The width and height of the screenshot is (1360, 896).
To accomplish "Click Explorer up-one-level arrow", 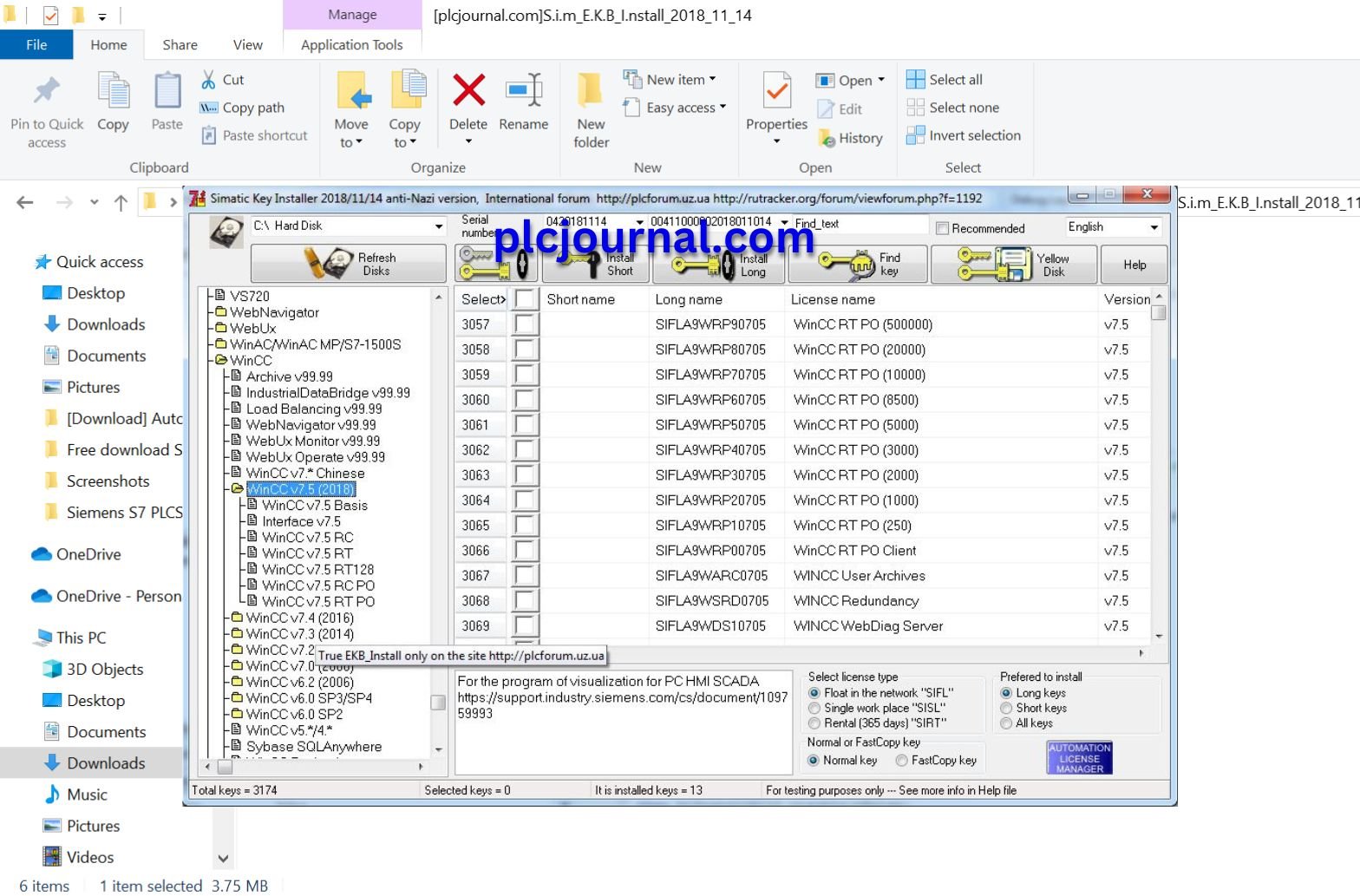I will (x=121, y=203).
